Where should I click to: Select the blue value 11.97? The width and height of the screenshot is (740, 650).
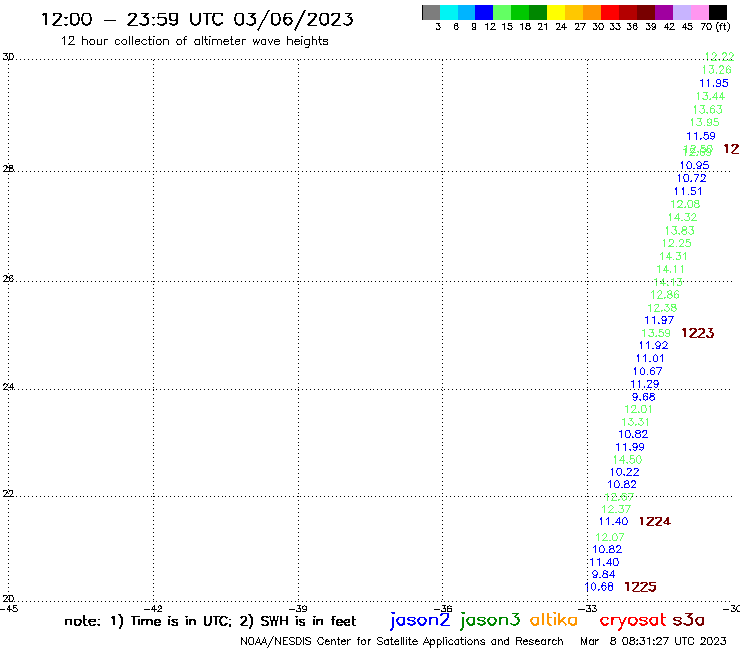click(659, 320)
